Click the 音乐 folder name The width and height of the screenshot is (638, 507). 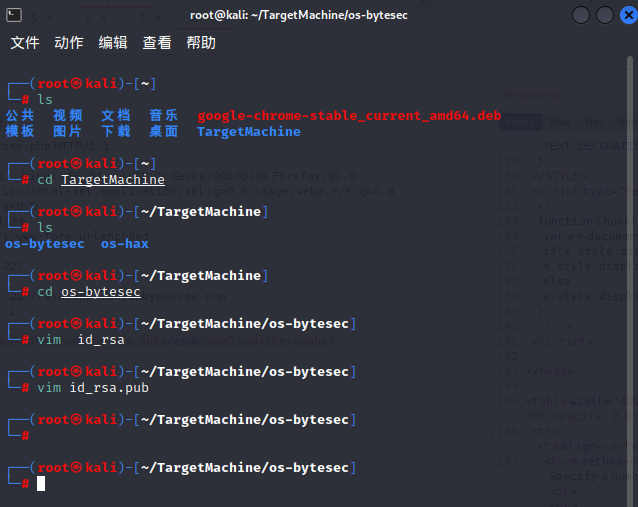coord(164,116)
